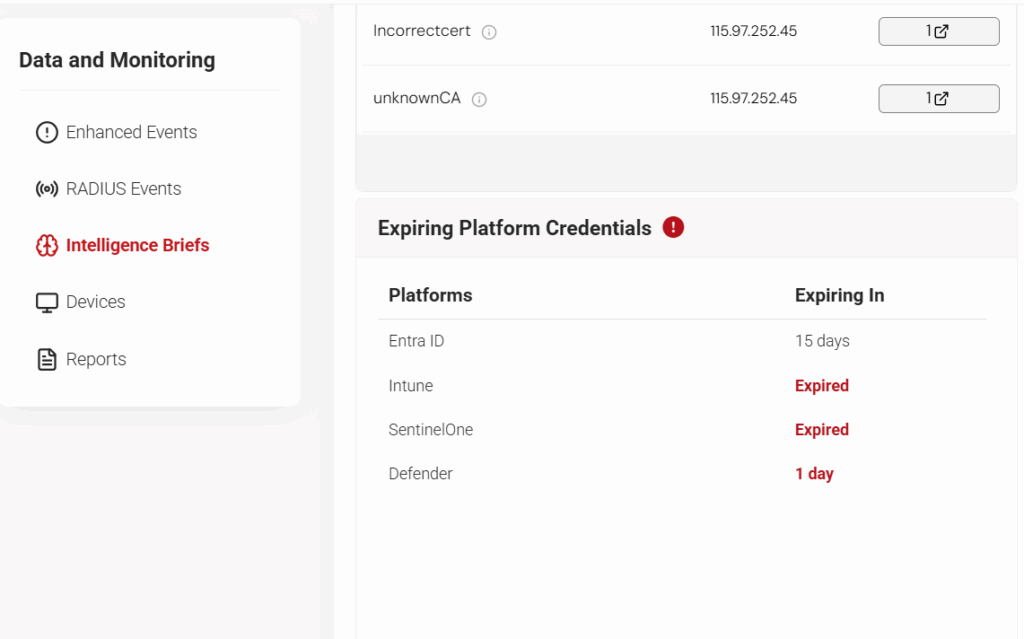The image size is (1024, 639).
Task: Click the RADIUS Events broadcast icon
Action: click(x=47, y=189)
